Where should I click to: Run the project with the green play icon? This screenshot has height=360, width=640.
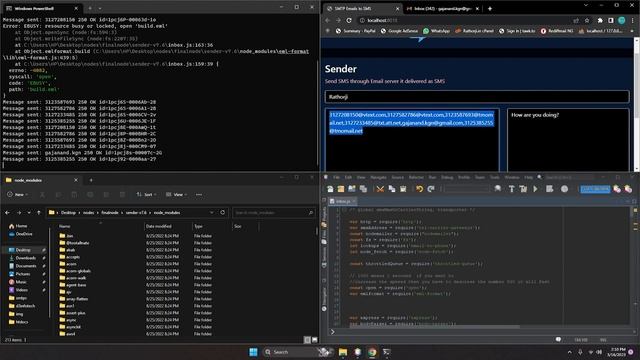pos(536,189)
